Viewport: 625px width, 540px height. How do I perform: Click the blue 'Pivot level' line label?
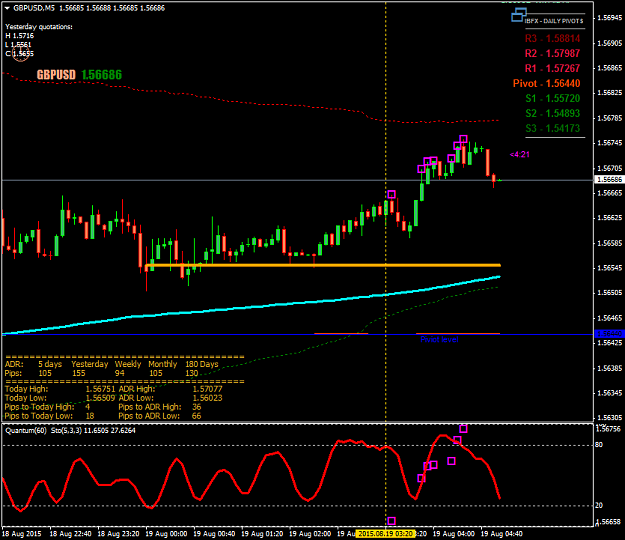(439, 340)
